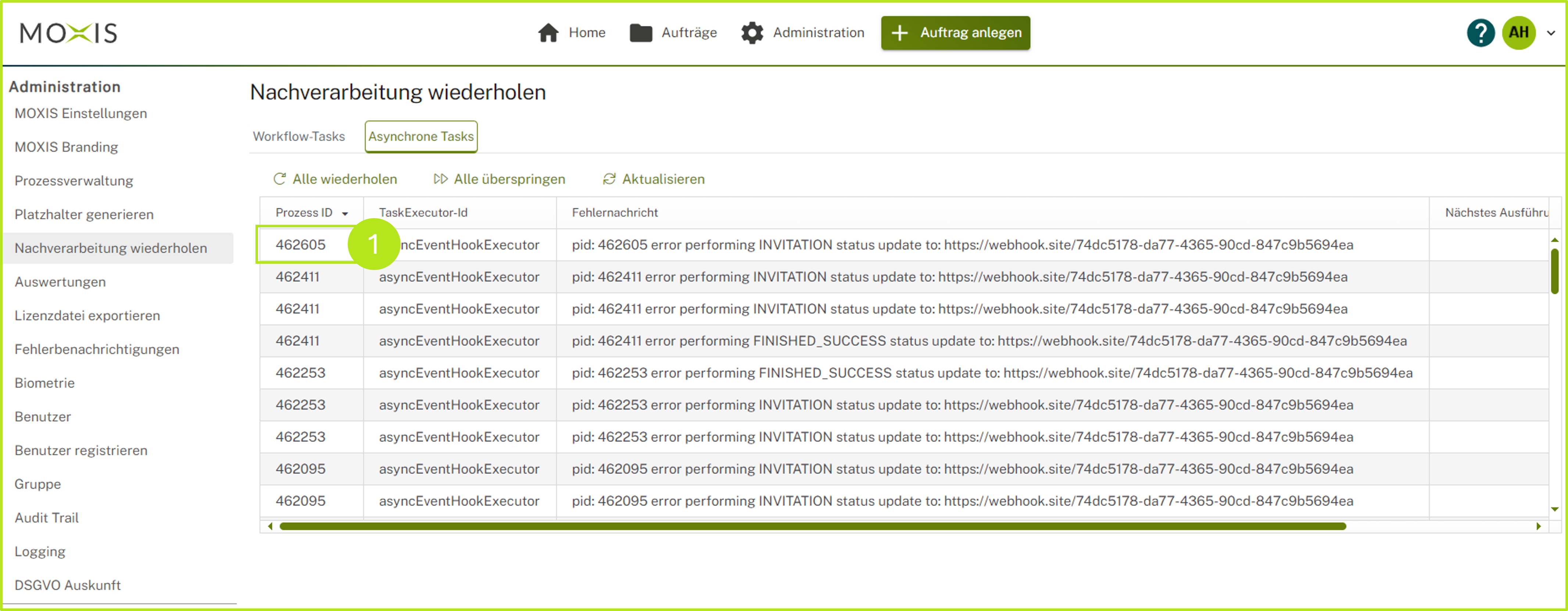Open Audit Trail in the sidebar
Screen dimensions: 1568x611
click(46, 518)
